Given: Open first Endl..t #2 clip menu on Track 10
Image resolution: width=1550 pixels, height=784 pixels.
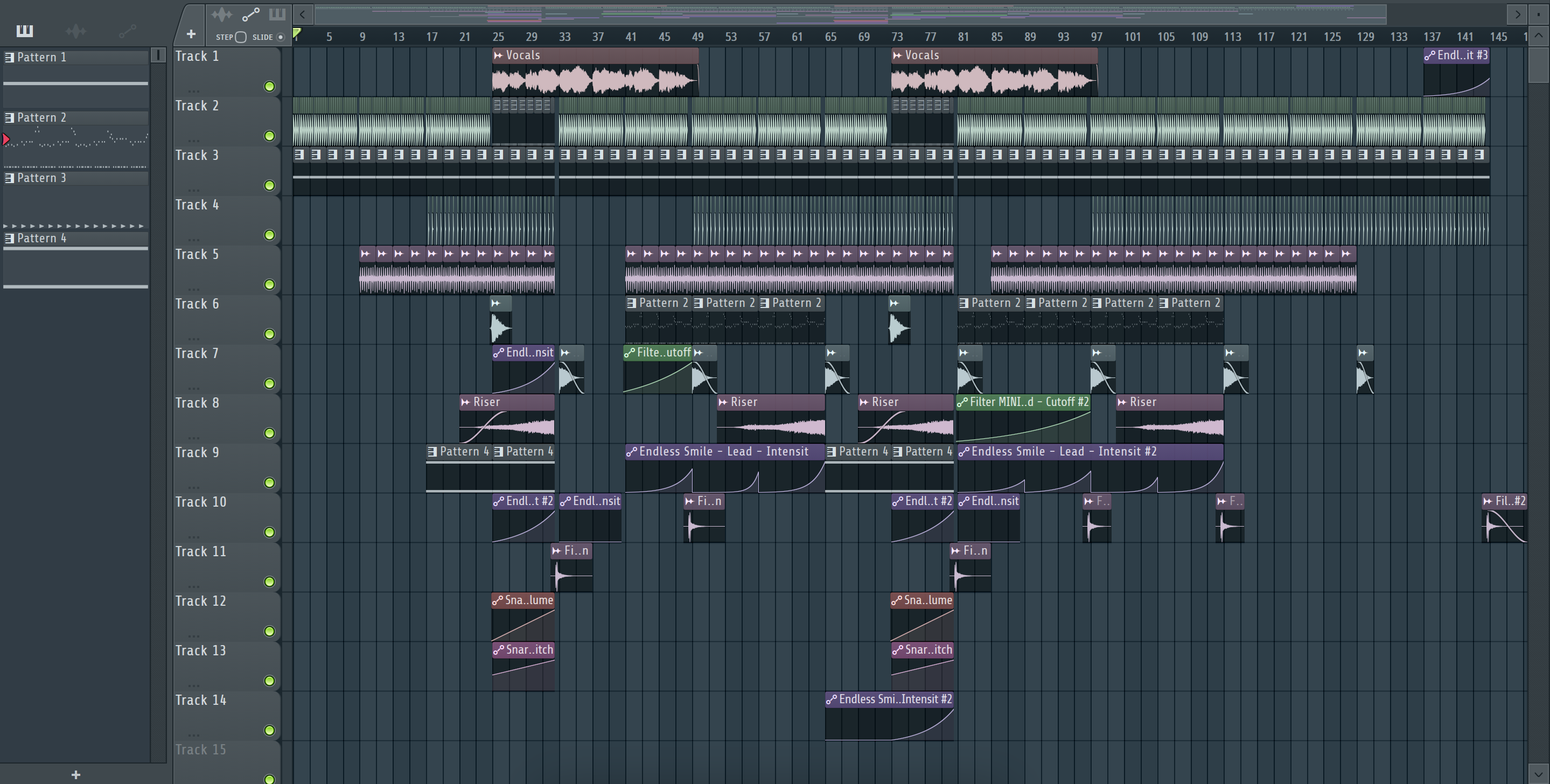Looking at the screenshot, I should [498, 501].
